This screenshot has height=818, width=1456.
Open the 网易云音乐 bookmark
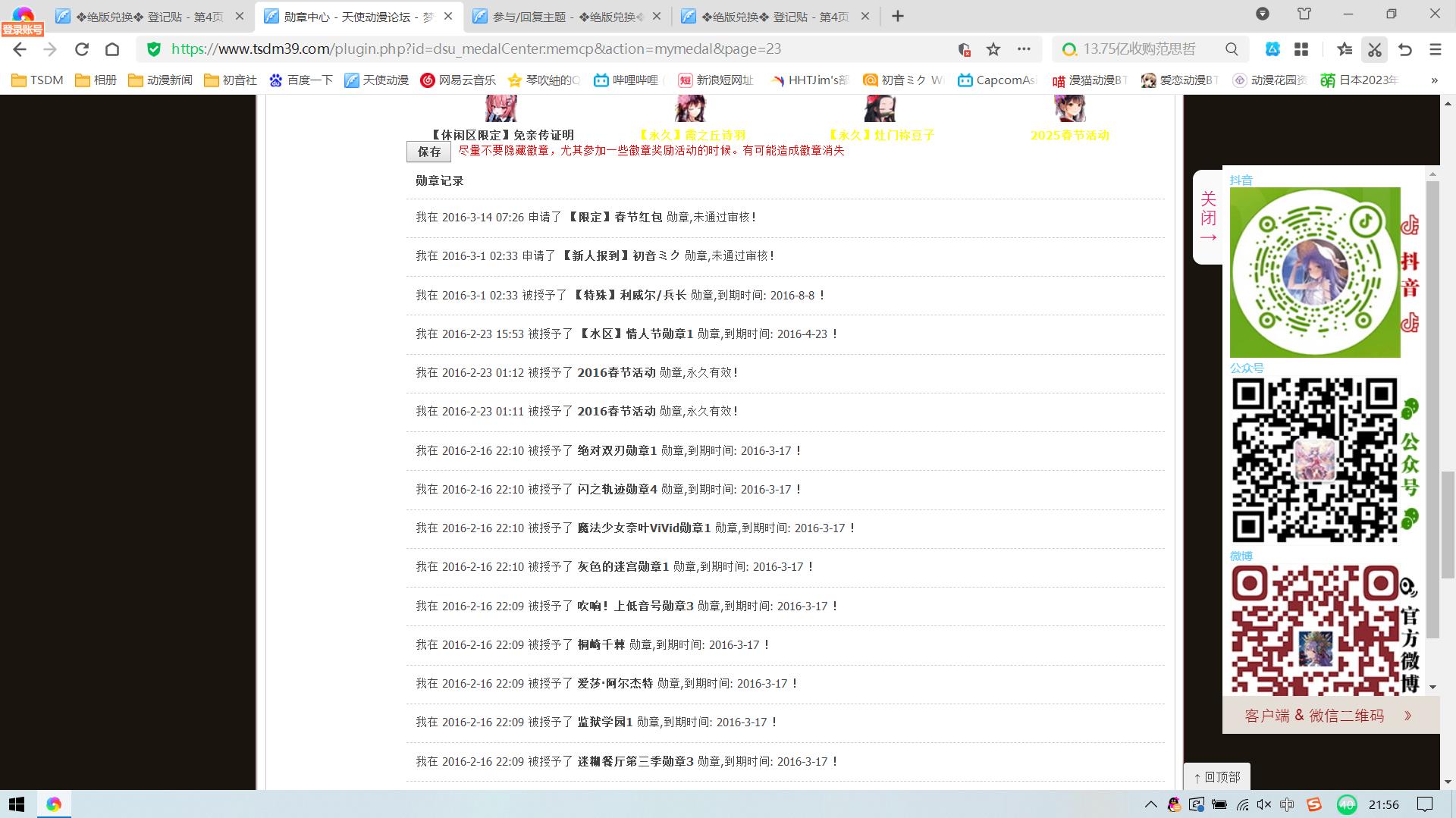click(x=458, y=80)
